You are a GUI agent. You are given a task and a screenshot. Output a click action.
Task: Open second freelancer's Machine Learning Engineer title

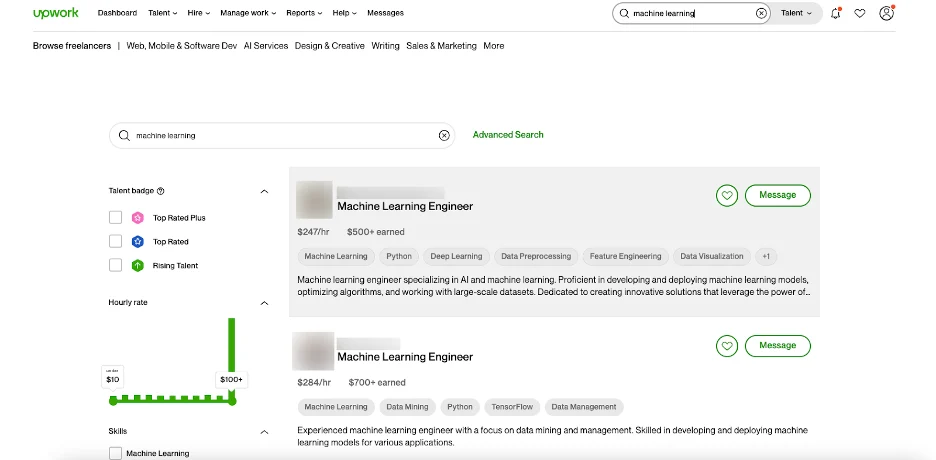tap(405, 357)
